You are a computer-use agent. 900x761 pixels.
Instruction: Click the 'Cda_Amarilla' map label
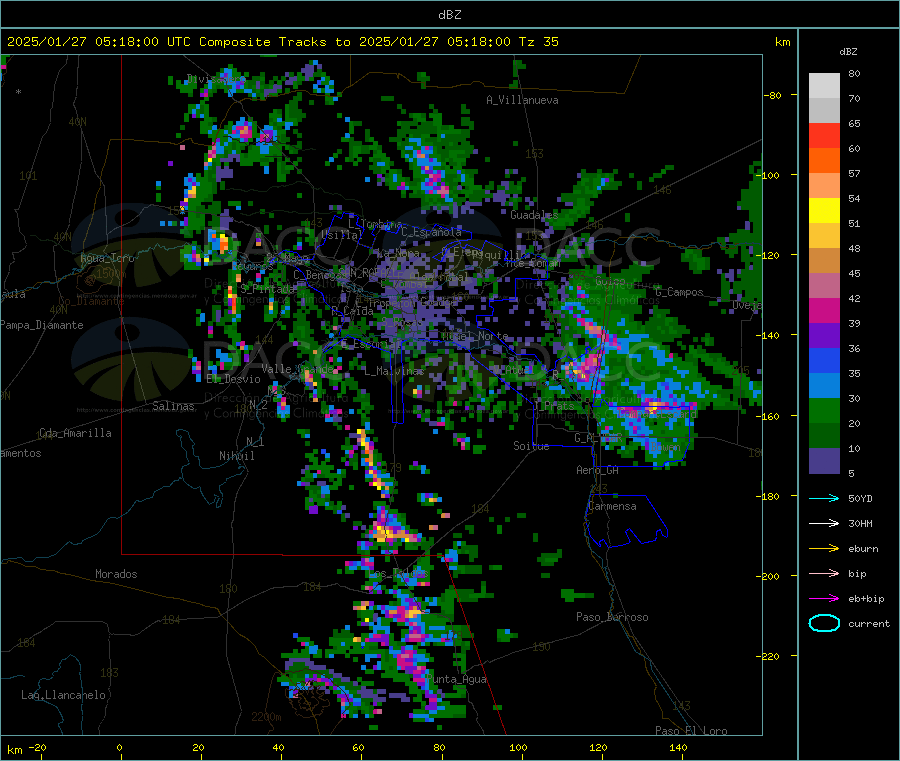coord(75,433)
